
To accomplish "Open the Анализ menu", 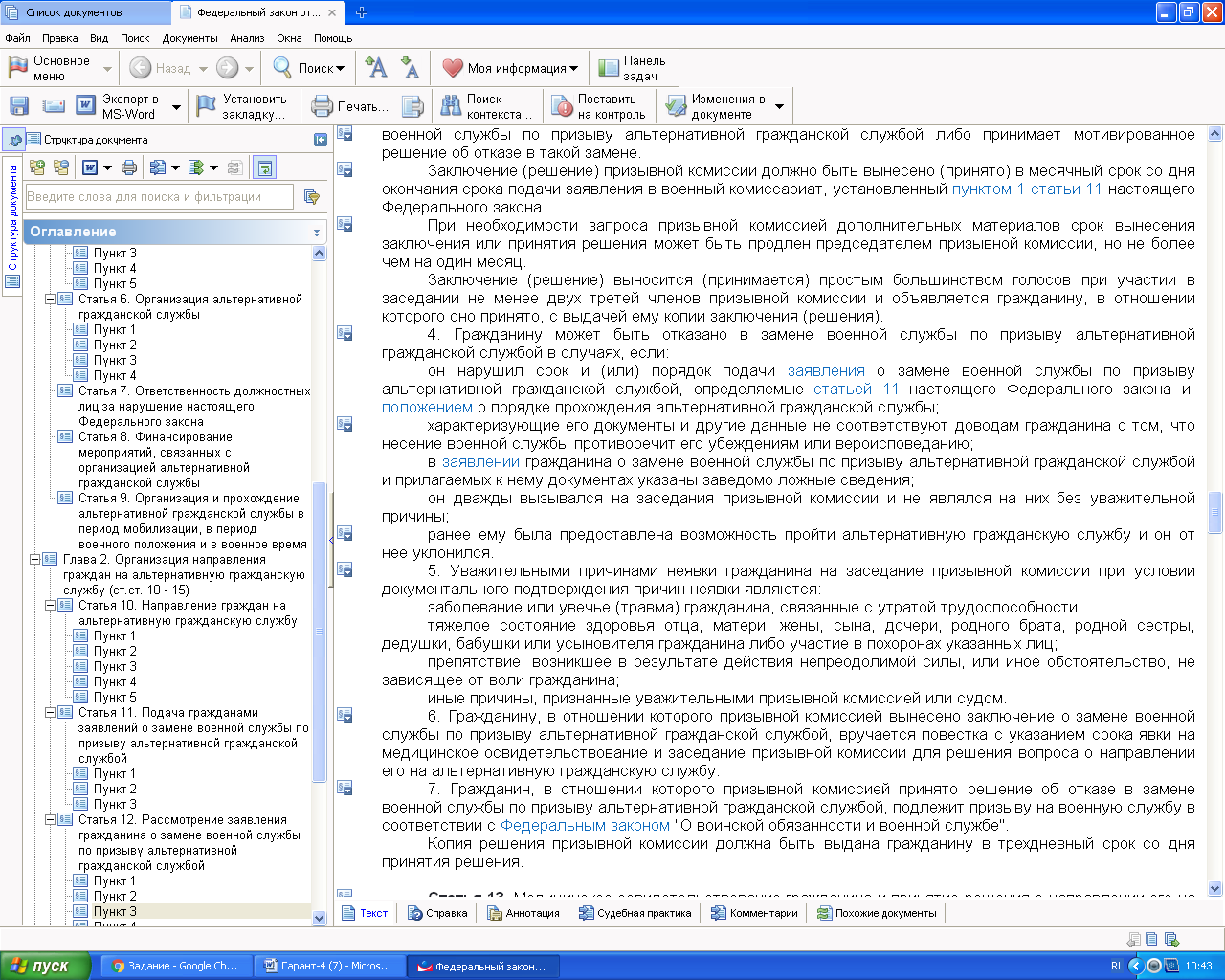I will click(246, 38).
